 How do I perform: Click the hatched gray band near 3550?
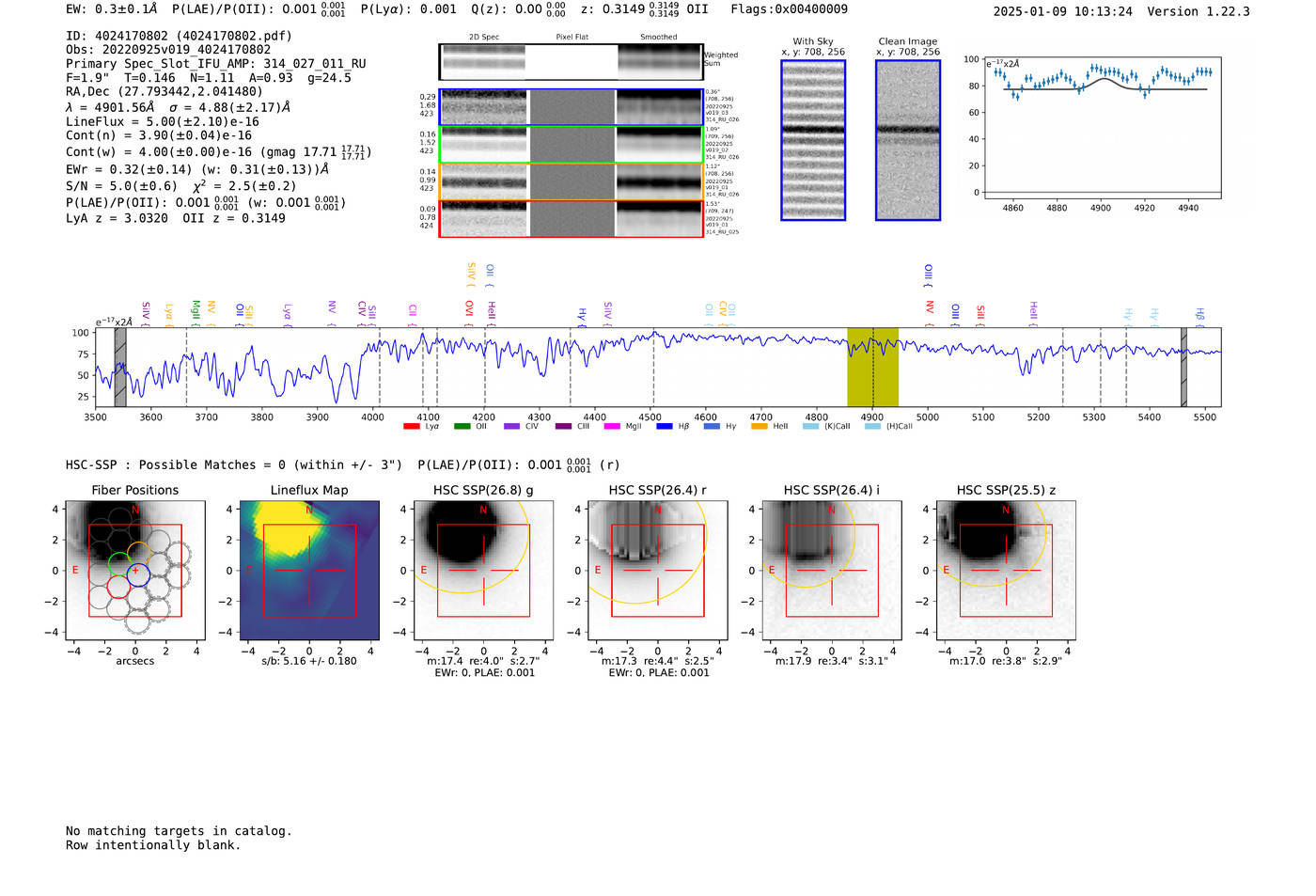[120, 368]
